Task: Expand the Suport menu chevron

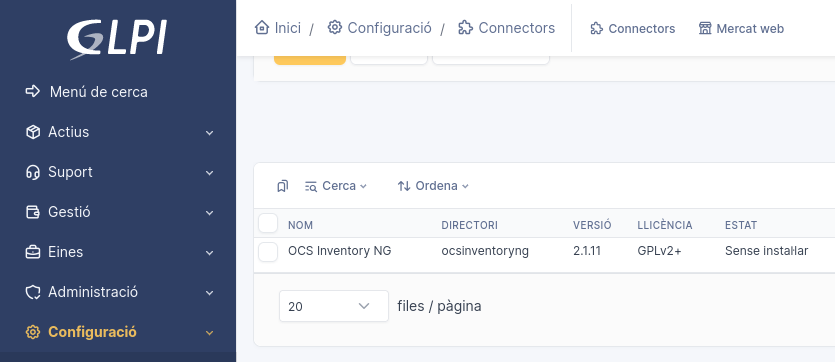Action: tap(210, 172)
